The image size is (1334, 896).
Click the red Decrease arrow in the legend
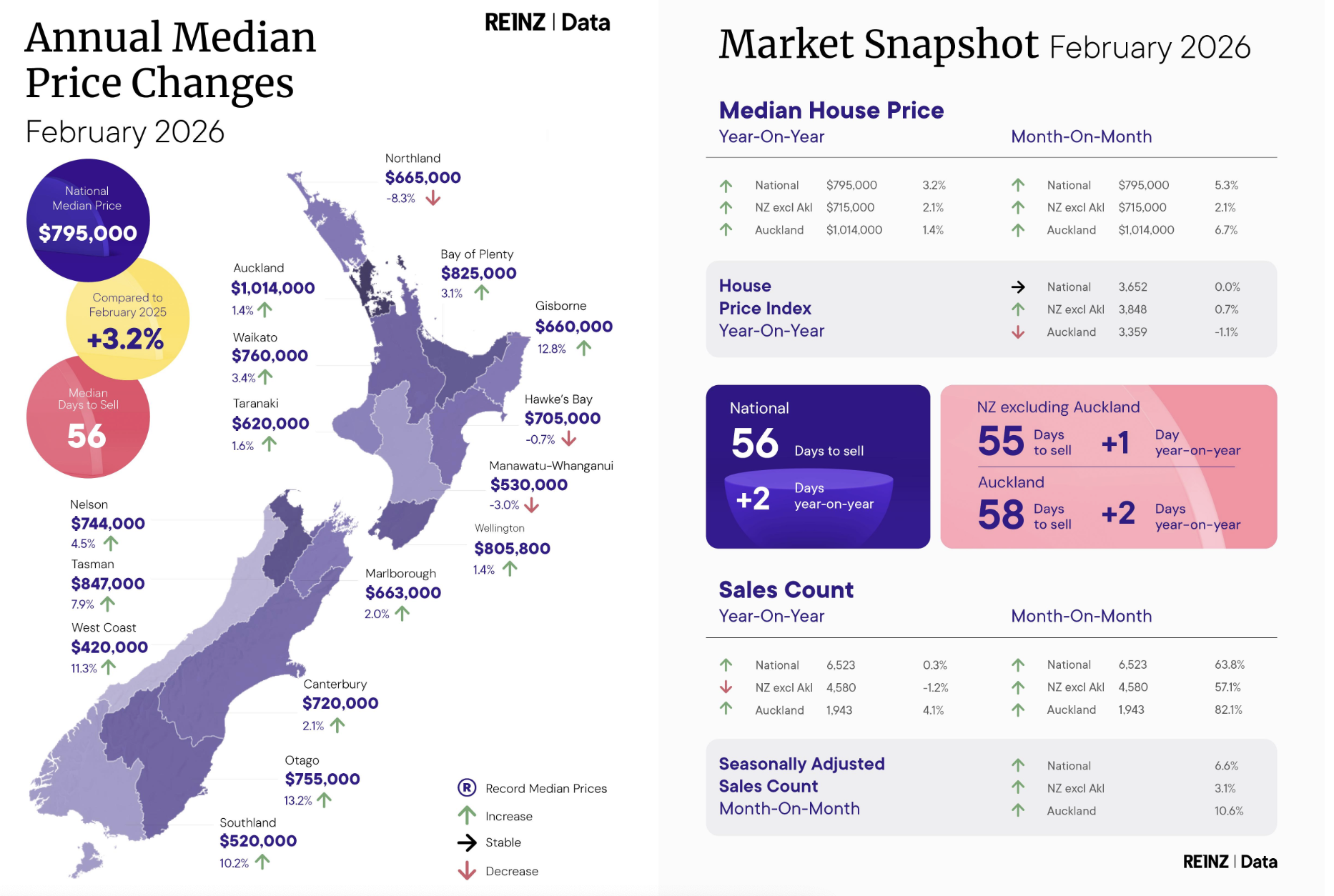(467, 870)
